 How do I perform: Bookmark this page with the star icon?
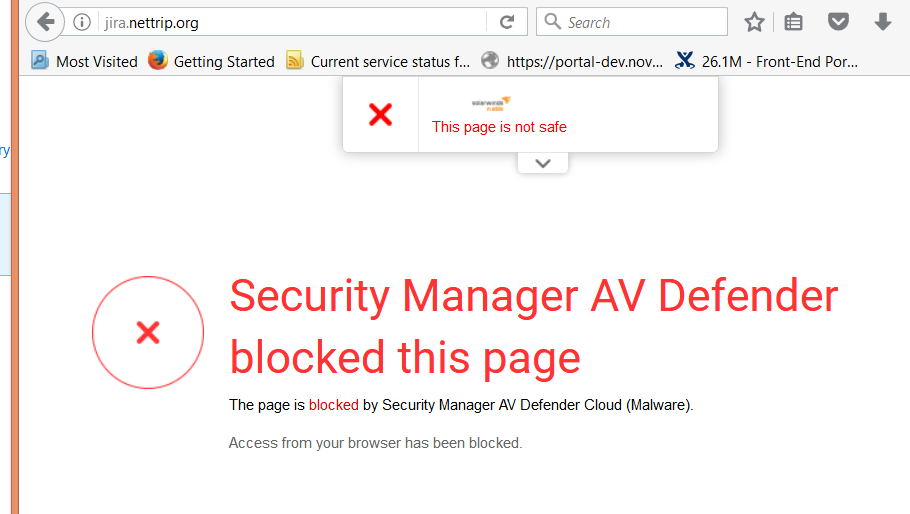(x=754, y=22)
